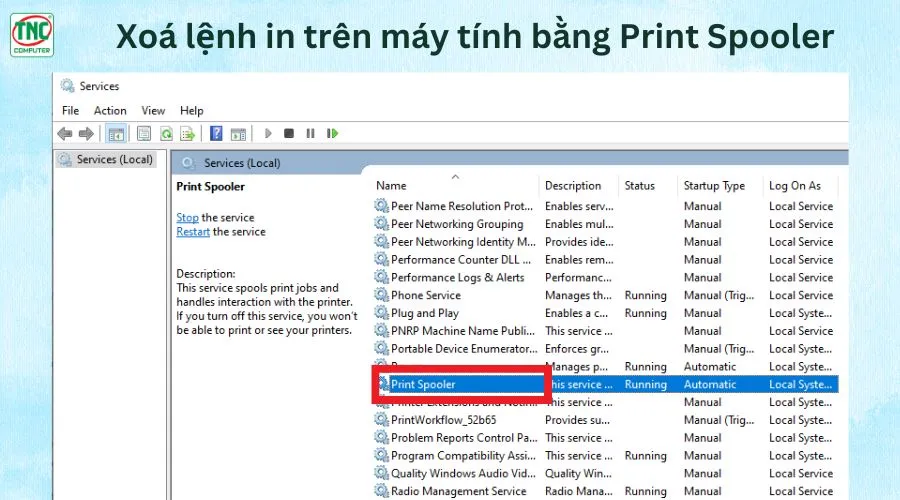Click gear icon beside Plug and Play
Viewport: 900px width, 500px height.
[x=381, y=312]
